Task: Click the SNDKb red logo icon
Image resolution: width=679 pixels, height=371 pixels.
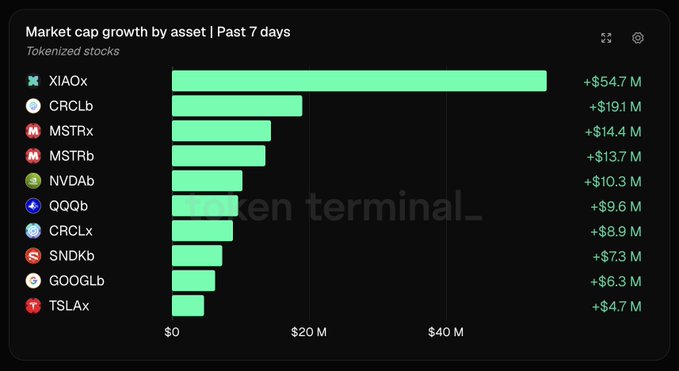Action: point(33,256)
